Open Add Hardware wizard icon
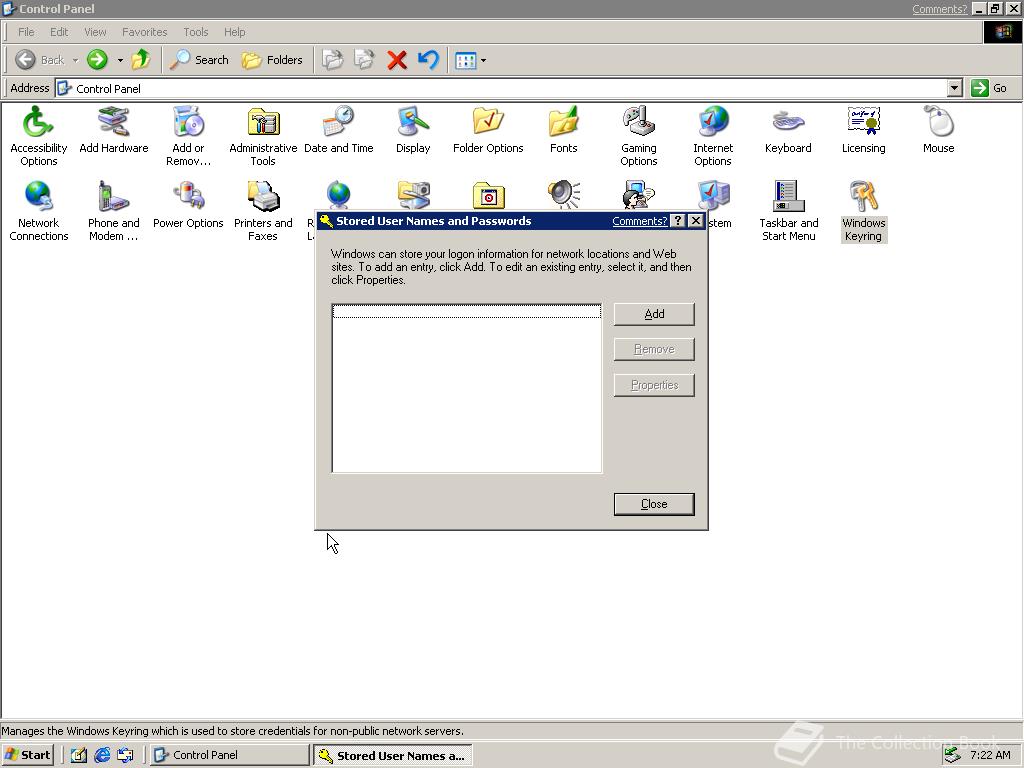Screen dimensions: 1024x768 point(114,130)
